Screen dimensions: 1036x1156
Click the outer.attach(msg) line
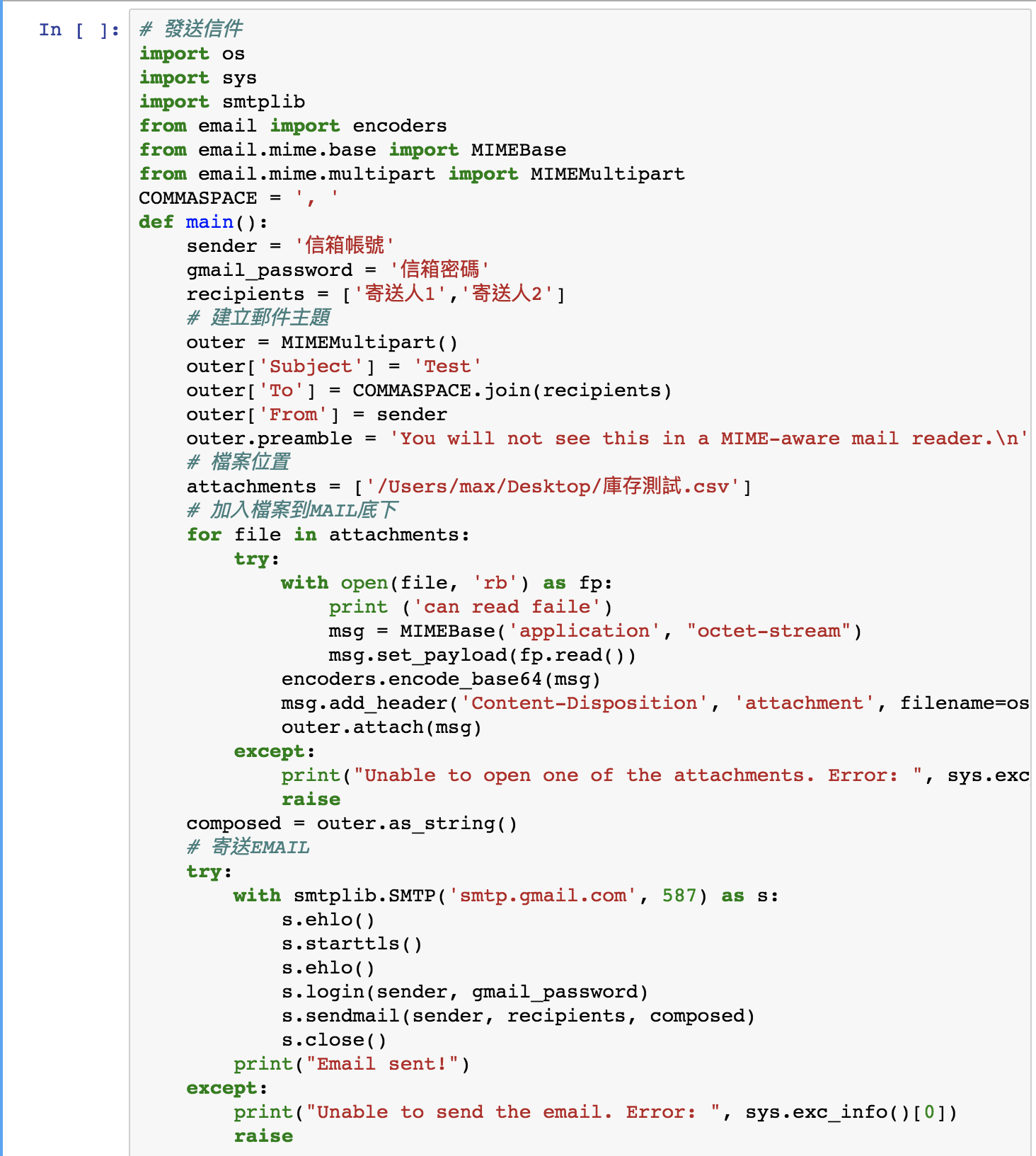(x=381, y=727)
